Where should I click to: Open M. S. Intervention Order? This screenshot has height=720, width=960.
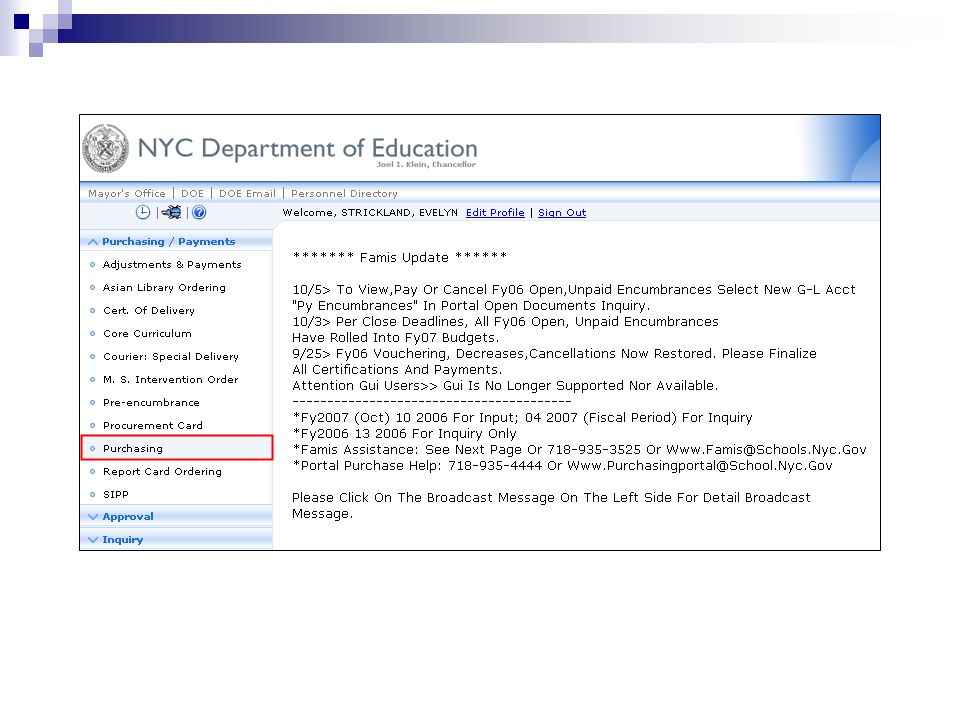point(170,380)
